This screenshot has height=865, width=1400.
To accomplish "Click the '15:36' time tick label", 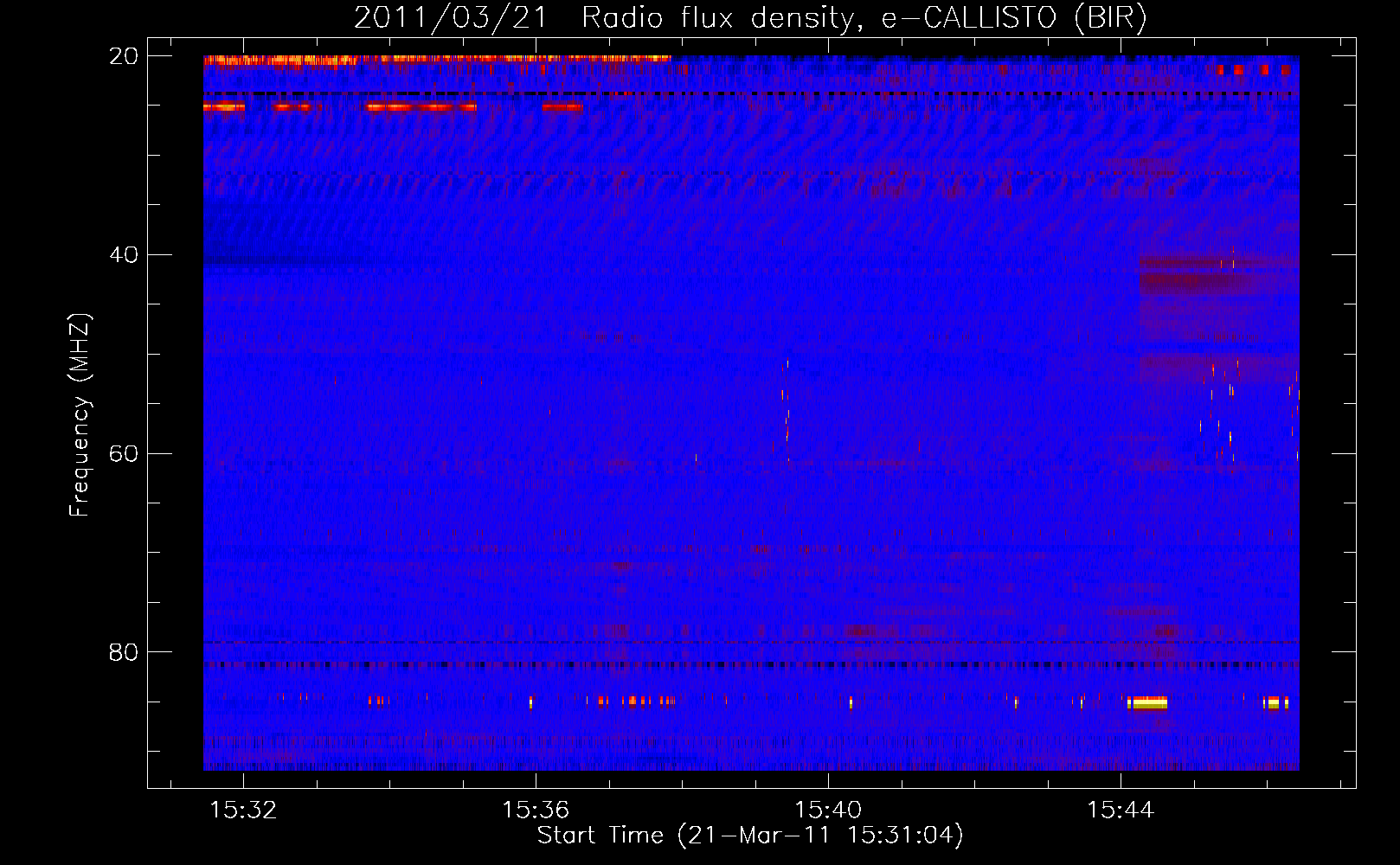I will pyautogui.click(x=536, y=810).
